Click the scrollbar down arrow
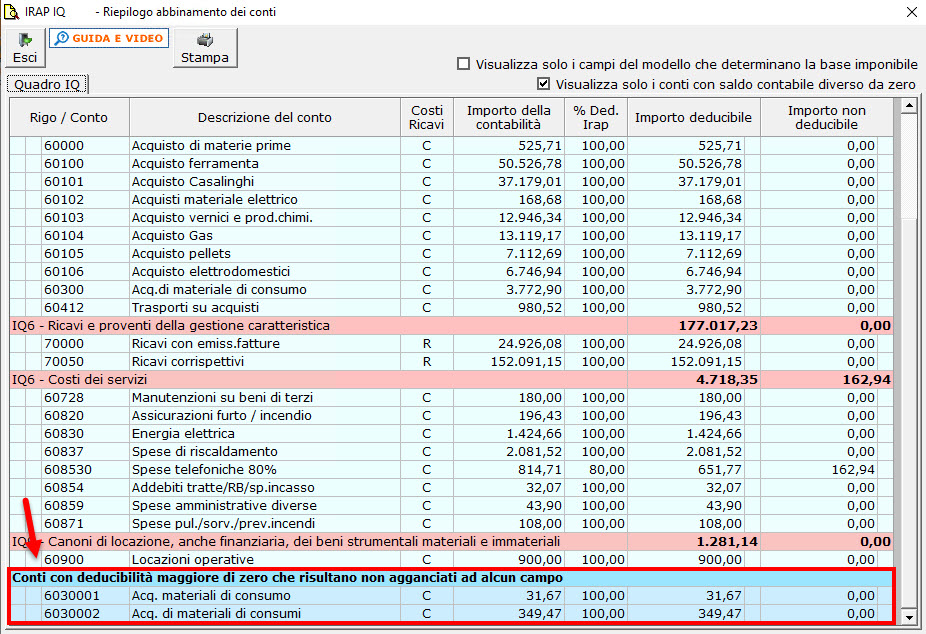The image size is (926, 634). tap(909, 617)
